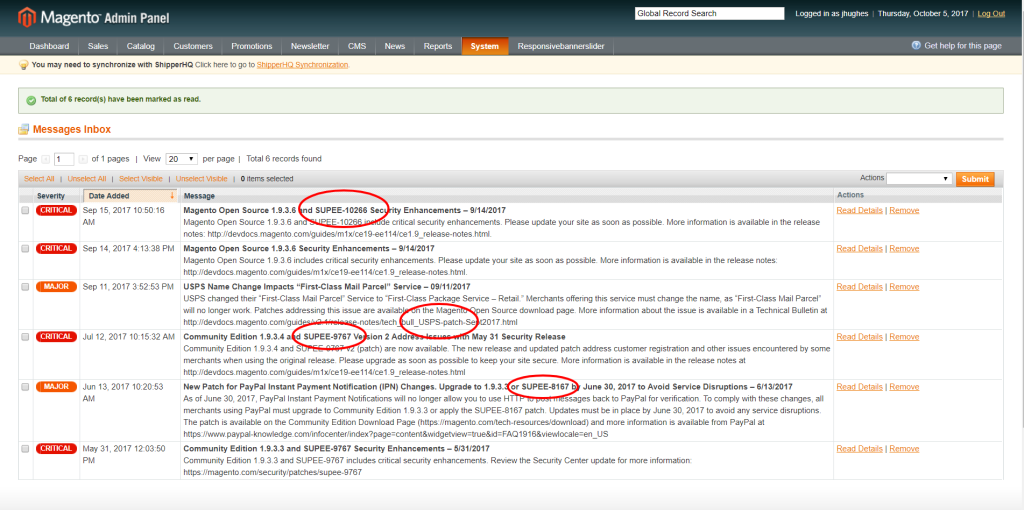
Task: Click the Log Out link
Action: [991, 14]
